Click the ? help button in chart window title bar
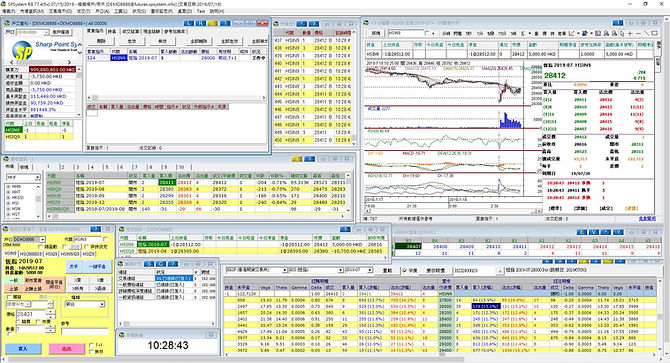Image resolution: width=670 pixels, height=363 pixels. click(x=618, y=23)
